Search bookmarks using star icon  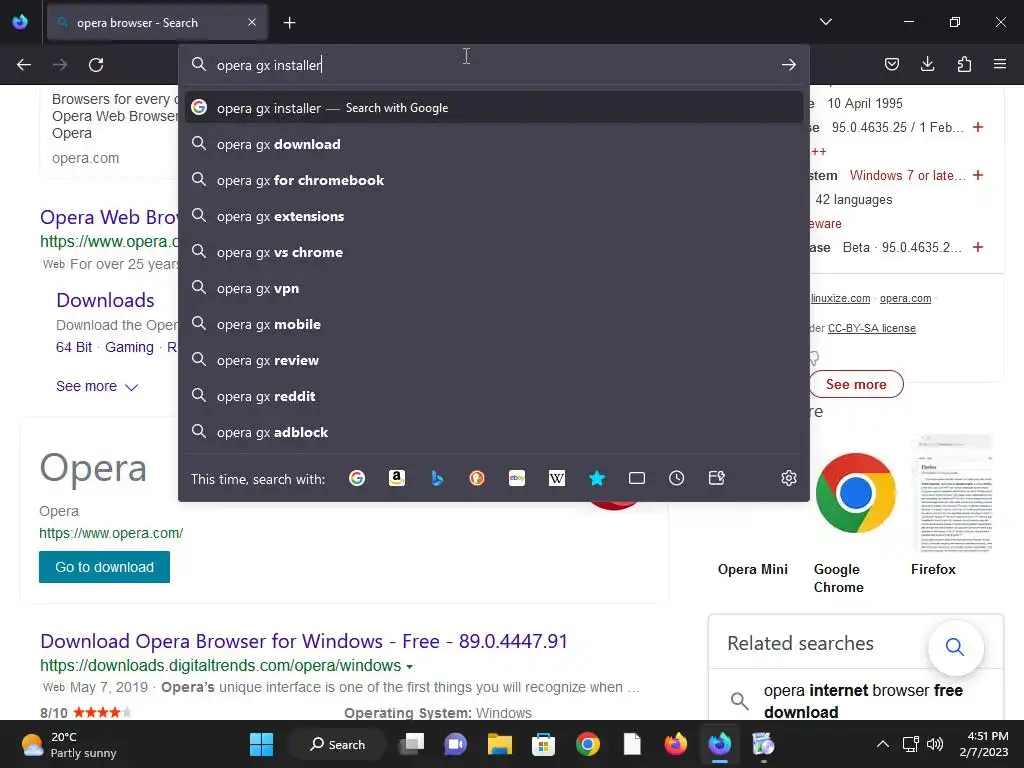click(596, 478)
